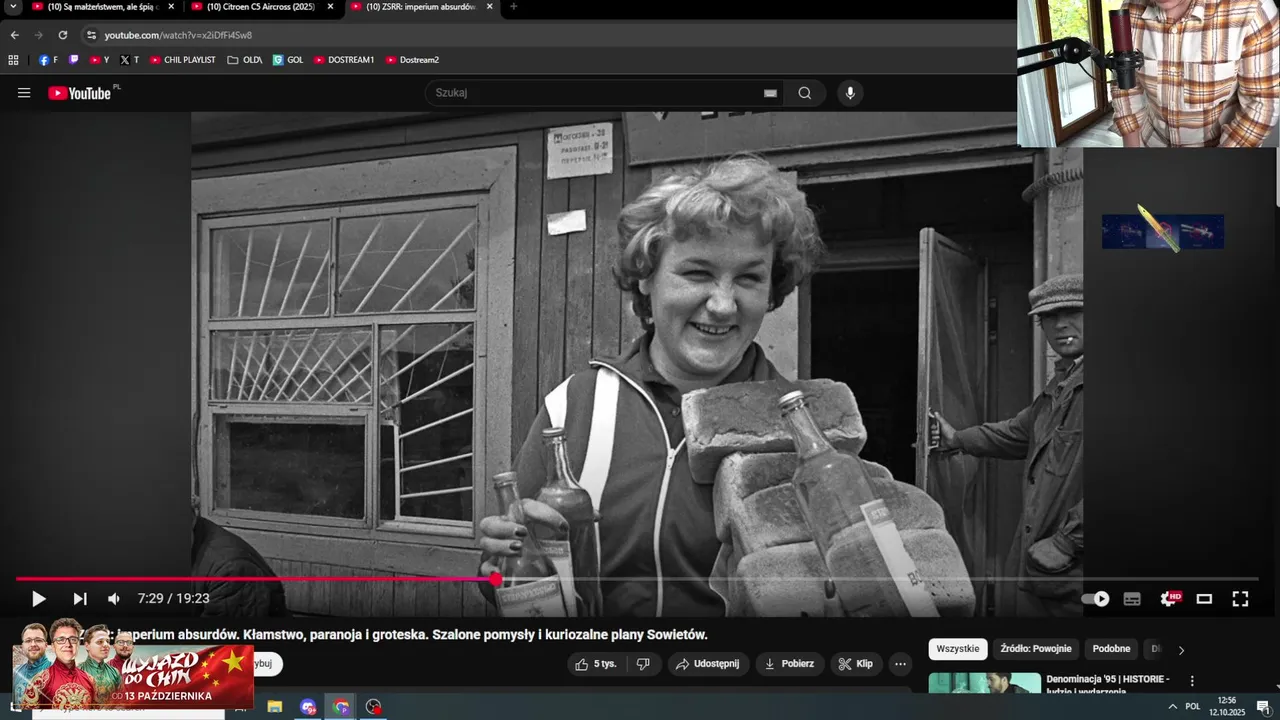The image size is (1280, 720).
Task: Show more chips with right arrow
Action: click(1181, 649)
